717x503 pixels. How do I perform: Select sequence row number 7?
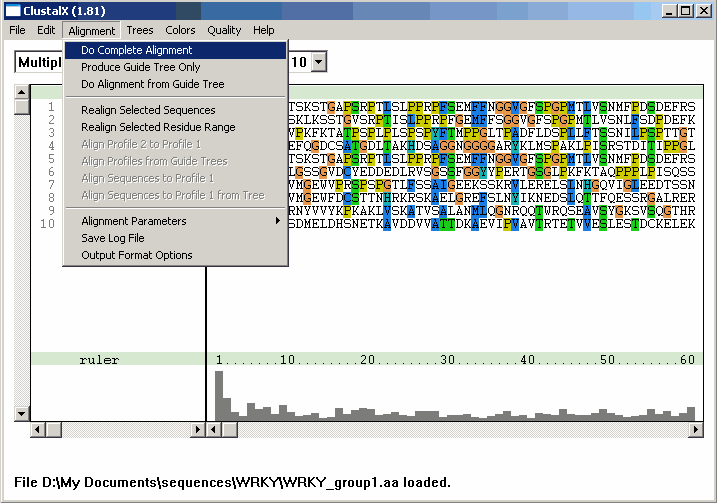[51, 185]
